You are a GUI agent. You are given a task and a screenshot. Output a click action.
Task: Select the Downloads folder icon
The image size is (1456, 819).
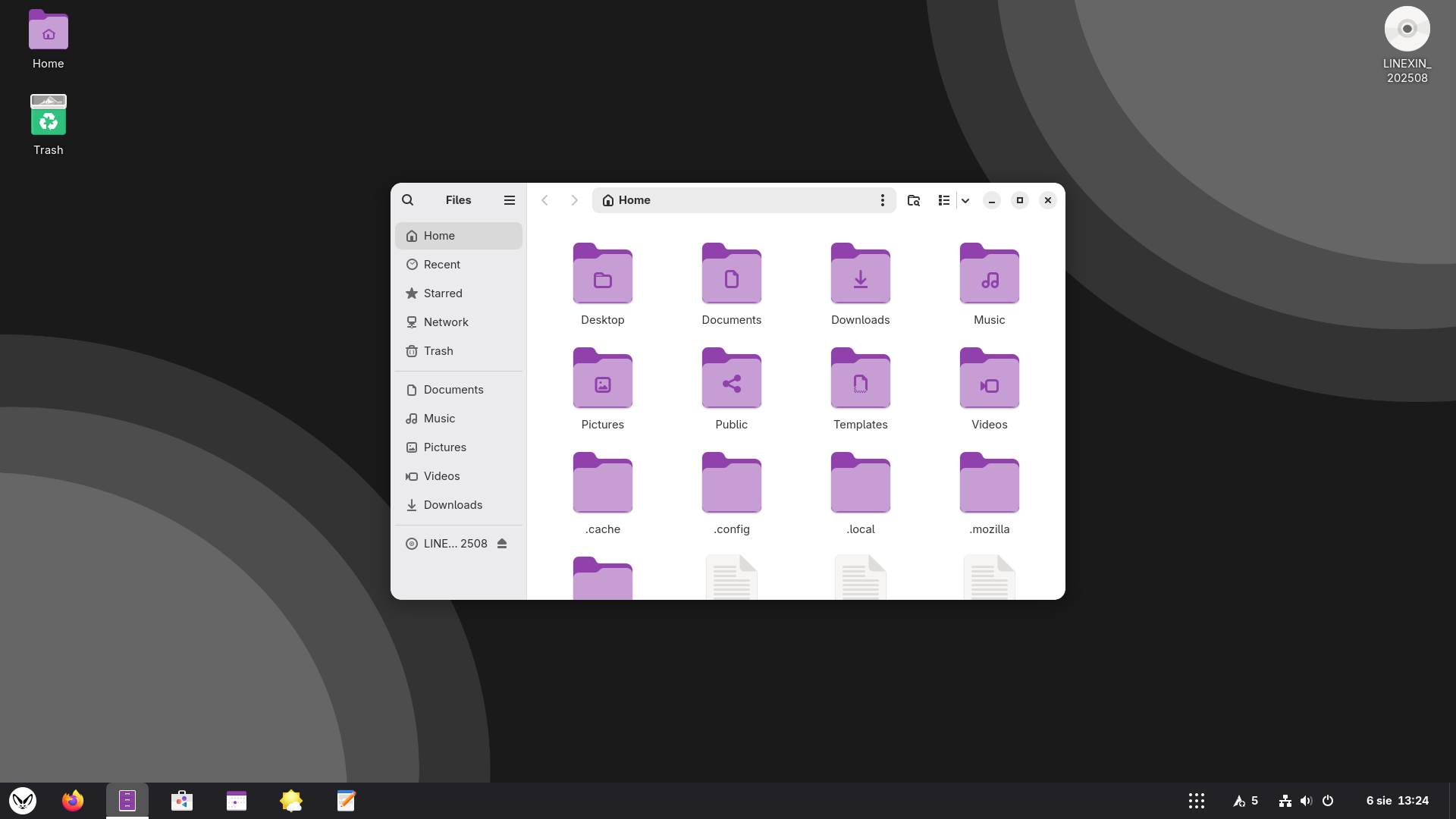[860, 275]
